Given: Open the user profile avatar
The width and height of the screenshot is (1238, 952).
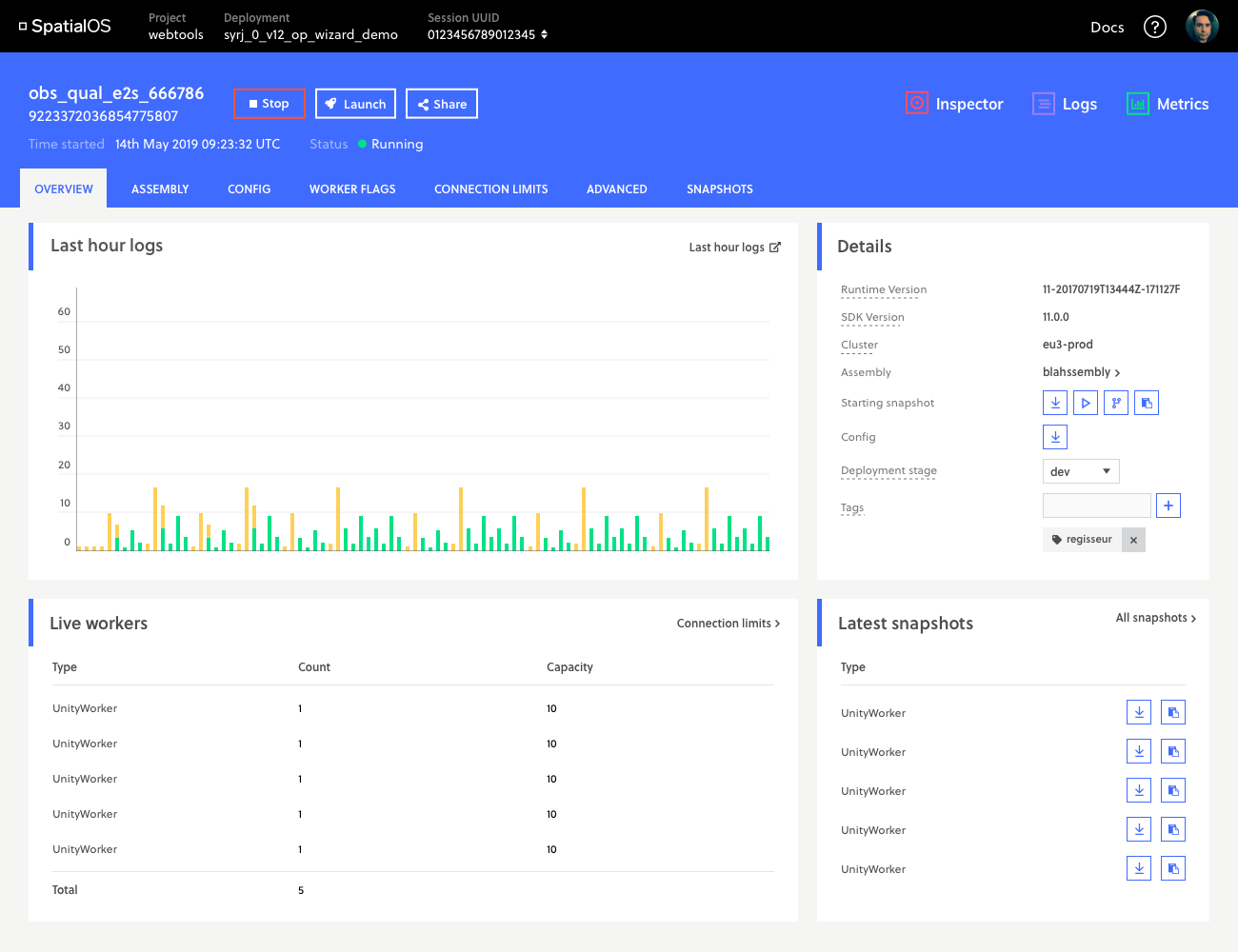Looking at the screenshot, I should coord(1202,27).
